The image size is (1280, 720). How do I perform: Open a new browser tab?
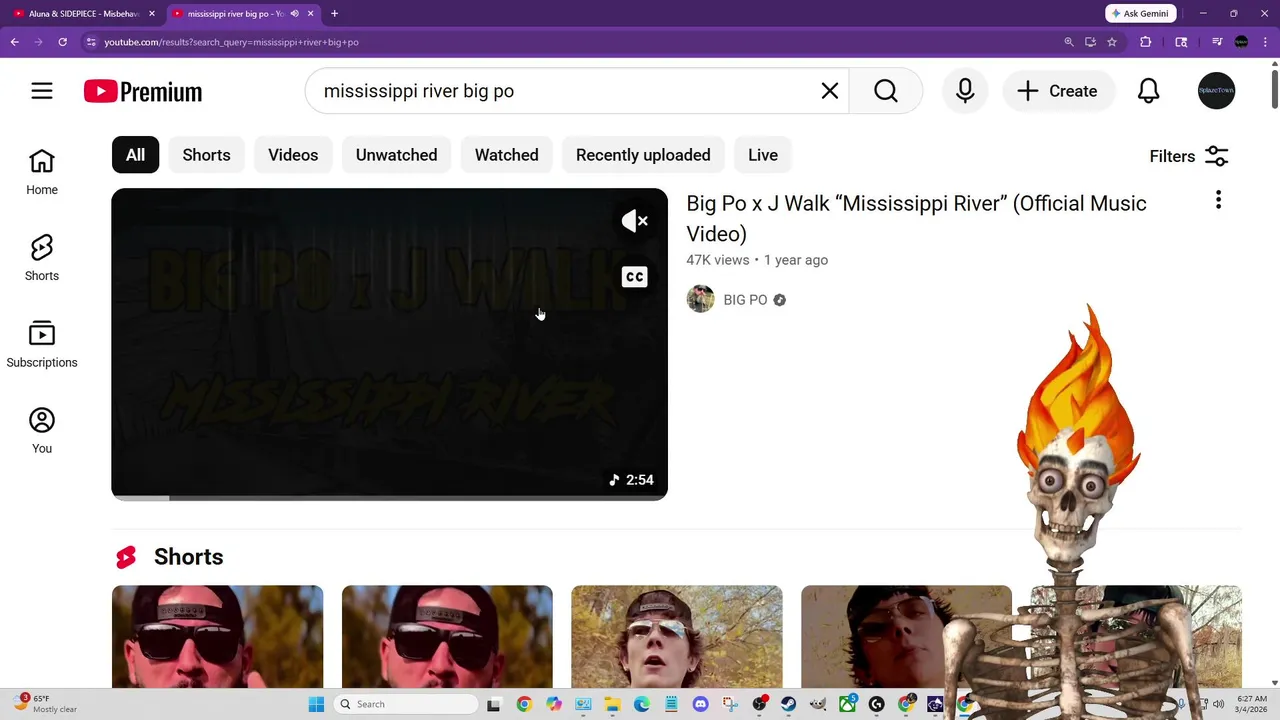click(334, 14)
